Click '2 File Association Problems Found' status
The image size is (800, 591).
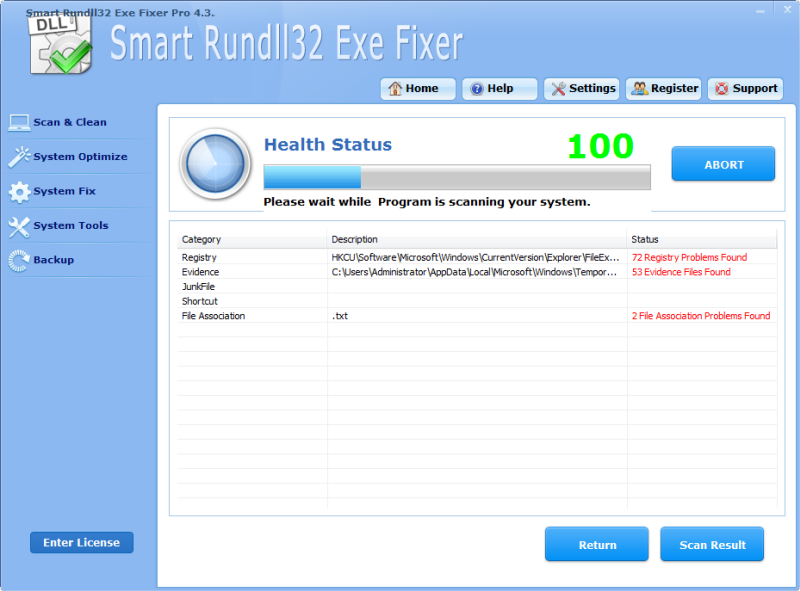click(701, 316)
